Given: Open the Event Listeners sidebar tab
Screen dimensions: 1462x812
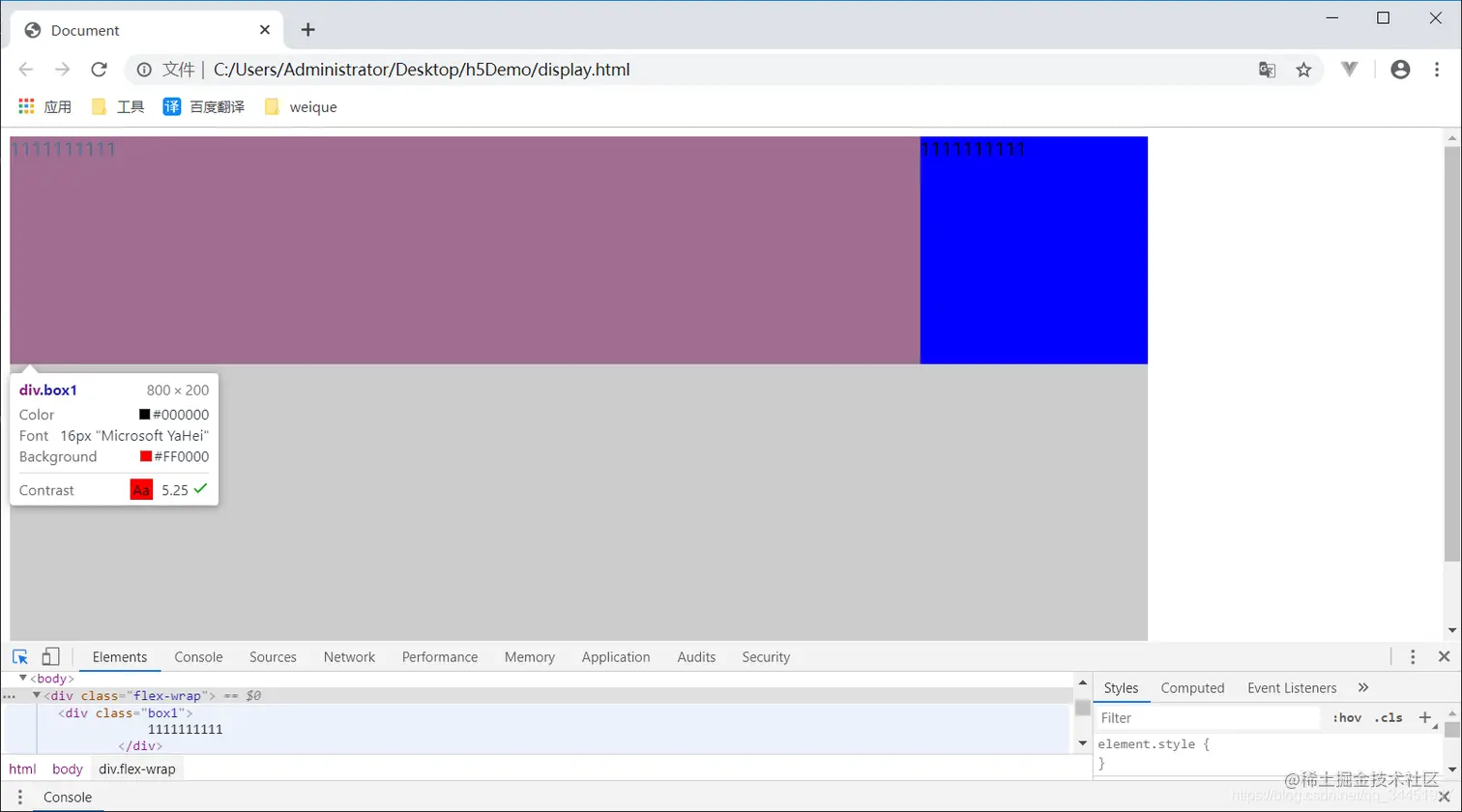Looking at the screenshot, I should [x=1292, y=688].
